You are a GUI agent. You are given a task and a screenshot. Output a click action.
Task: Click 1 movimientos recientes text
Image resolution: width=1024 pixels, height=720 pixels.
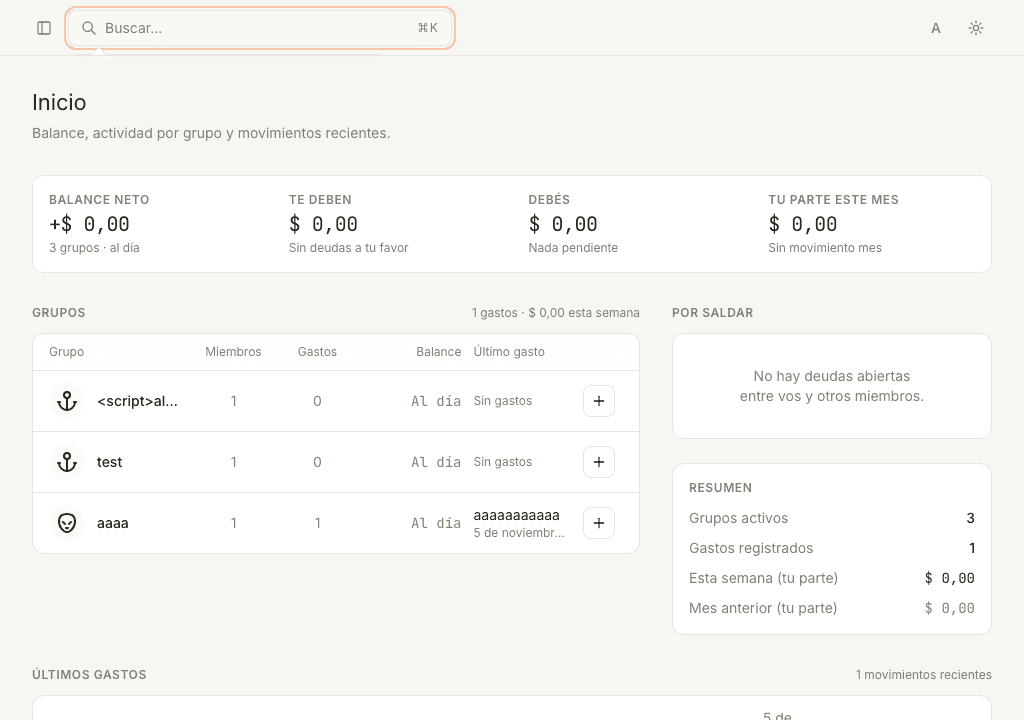(x=923, y=674)
